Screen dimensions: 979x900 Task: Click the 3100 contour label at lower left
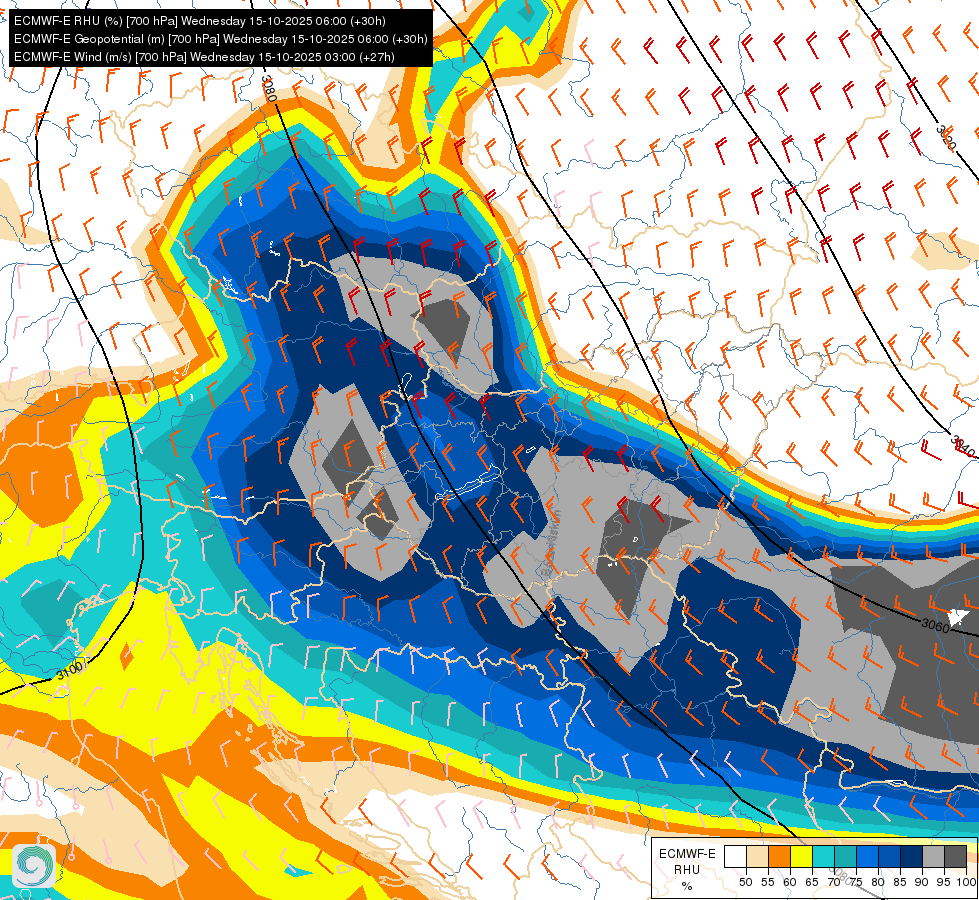click(69, 671)
